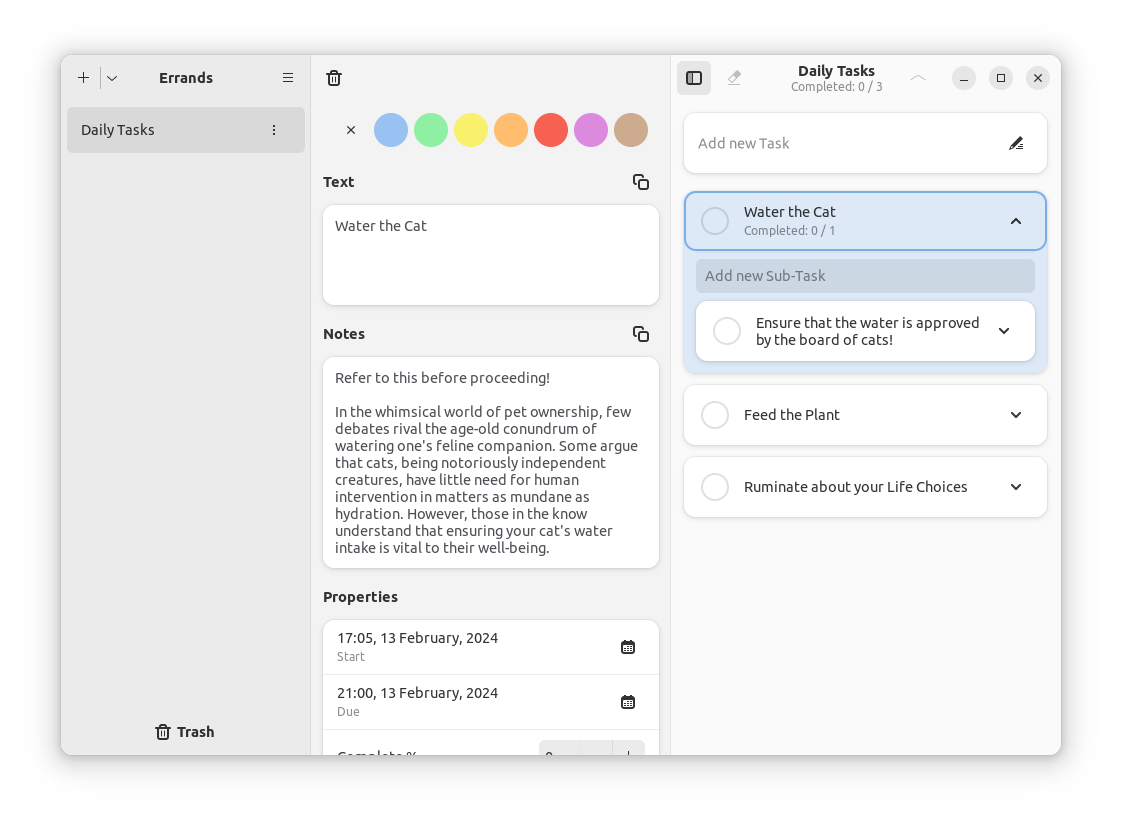Toggle the sidebar panel icon
The height and width of the screenshot is (822, 1122).
pos(694,77)
